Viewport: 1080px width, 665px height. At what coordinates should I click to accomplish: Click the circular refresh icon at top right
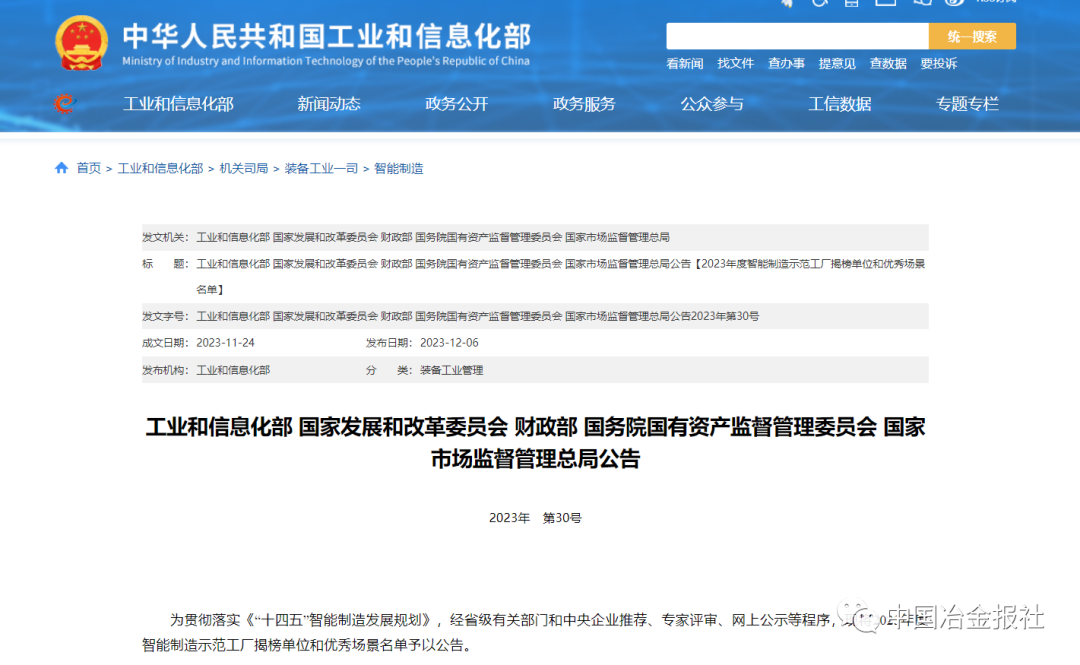pyautogui.click(x=818, y=4)
